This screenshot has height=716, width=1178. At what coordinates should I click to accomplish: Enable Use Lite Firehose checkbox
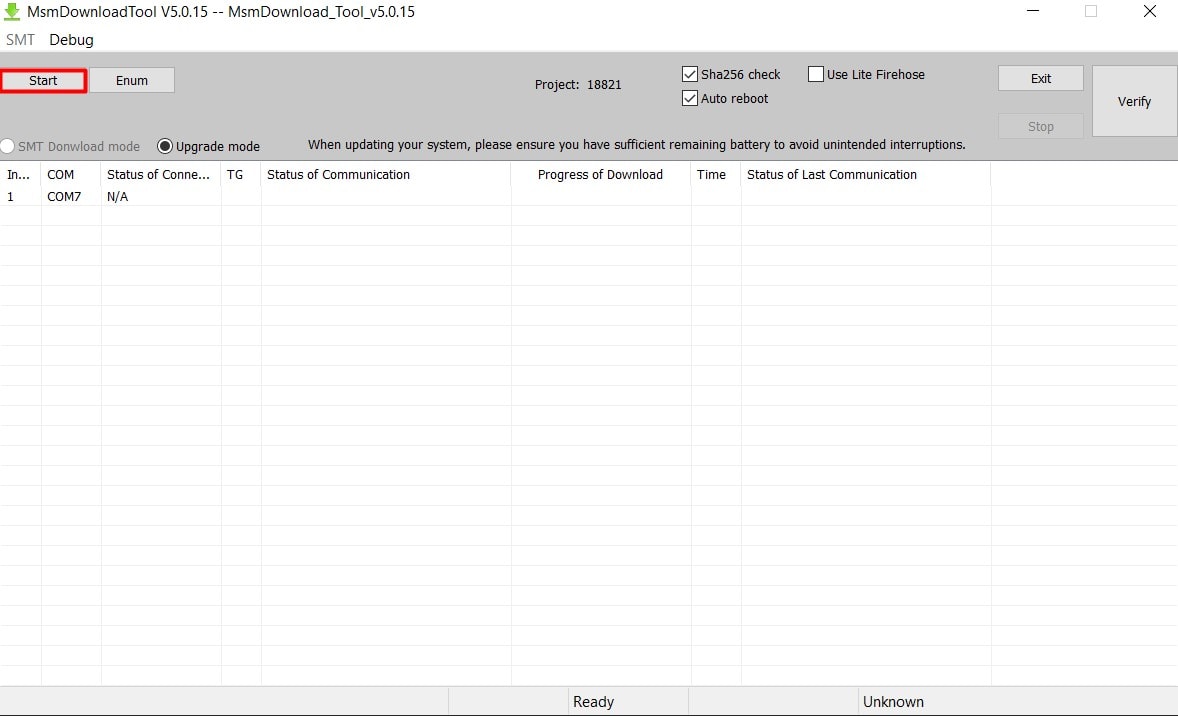point(816,74)
